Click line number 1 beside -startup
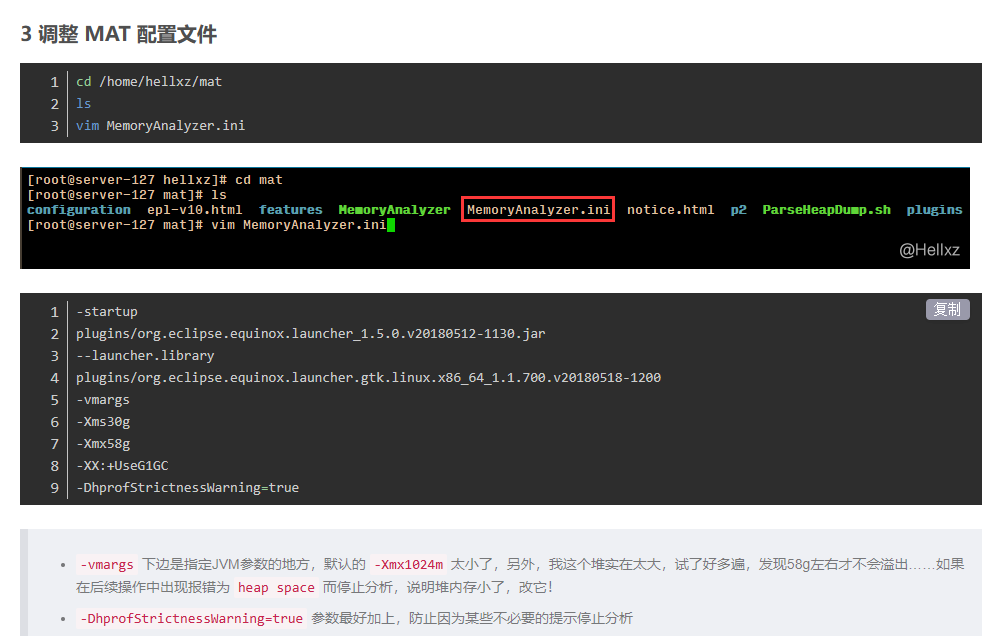Screen dimensions: 994x636 (55, 311)
